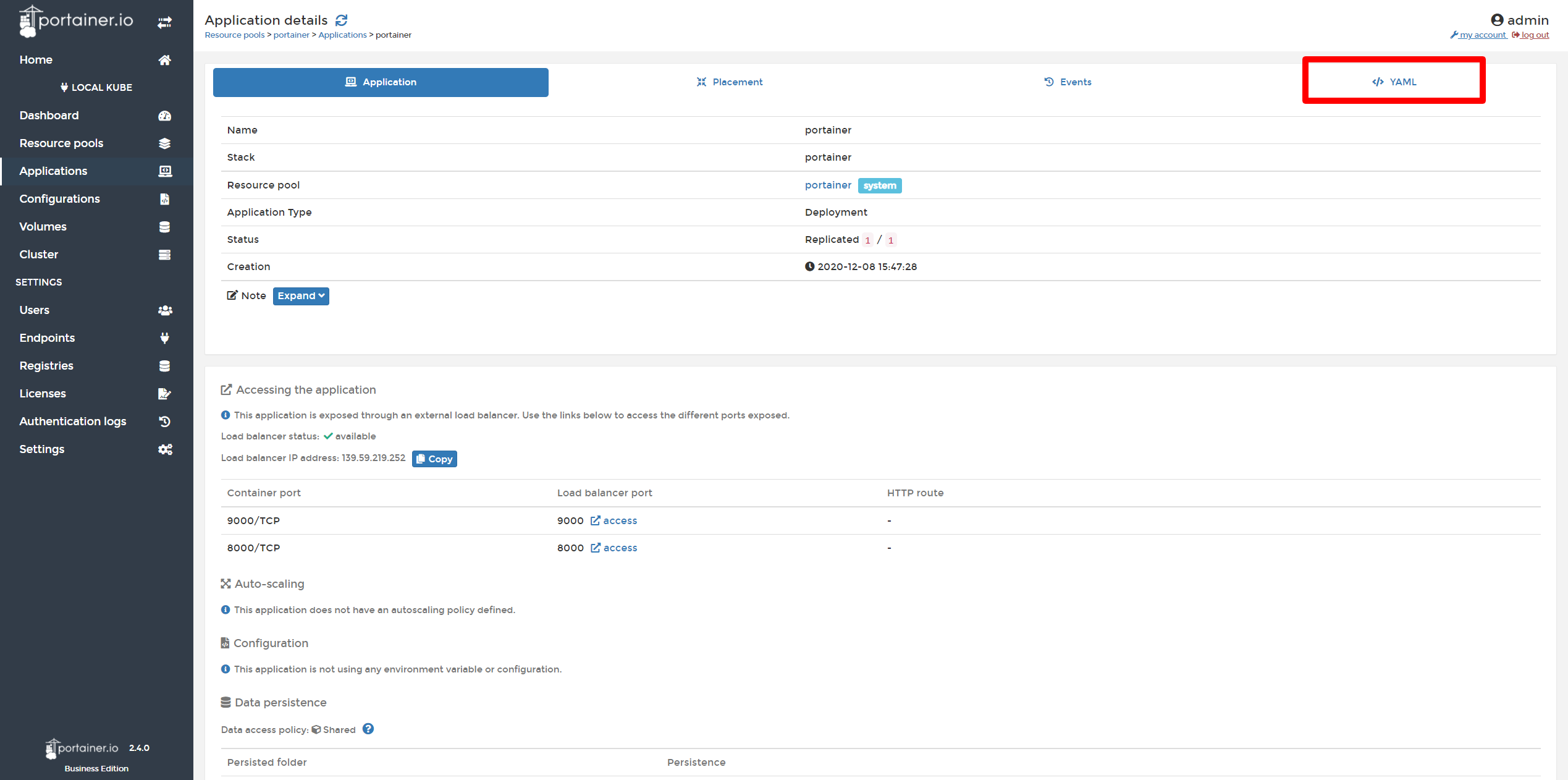The height and width of the screenshot is (780, 1568).
Task: Click the Volumes database icon
Action: (164, 227)
